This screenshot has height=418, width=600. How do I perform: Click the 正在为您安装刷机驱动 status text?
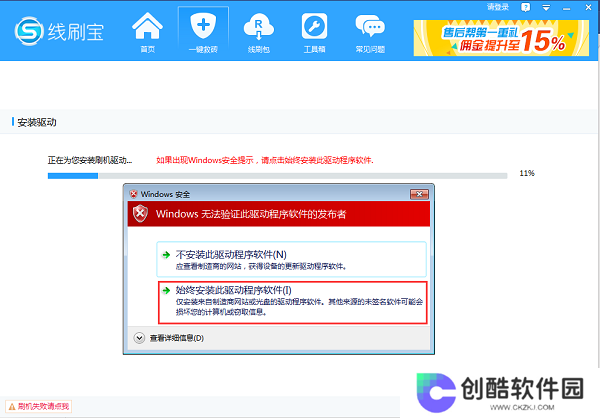(x=90, y=160)
